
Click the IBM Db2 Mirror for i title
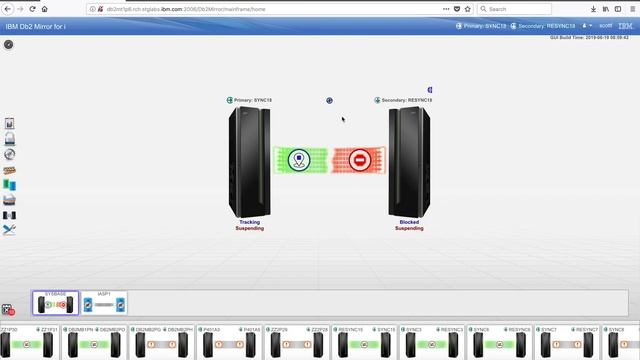pos(36,27)
